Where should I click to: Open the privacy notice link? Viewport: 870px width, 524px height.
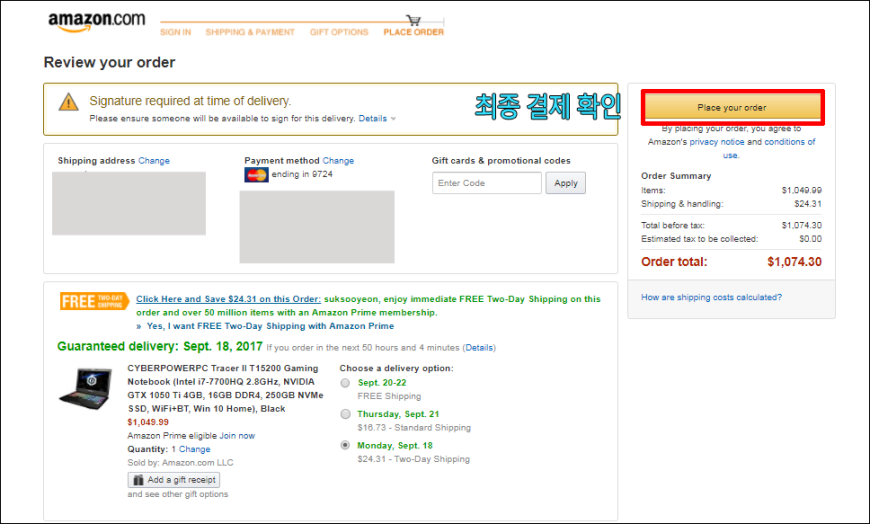click(716, 142)
